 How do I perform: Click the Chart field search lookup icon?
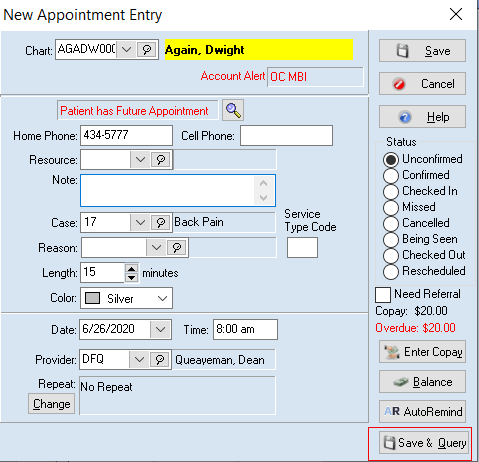click(x=147, y=50)
